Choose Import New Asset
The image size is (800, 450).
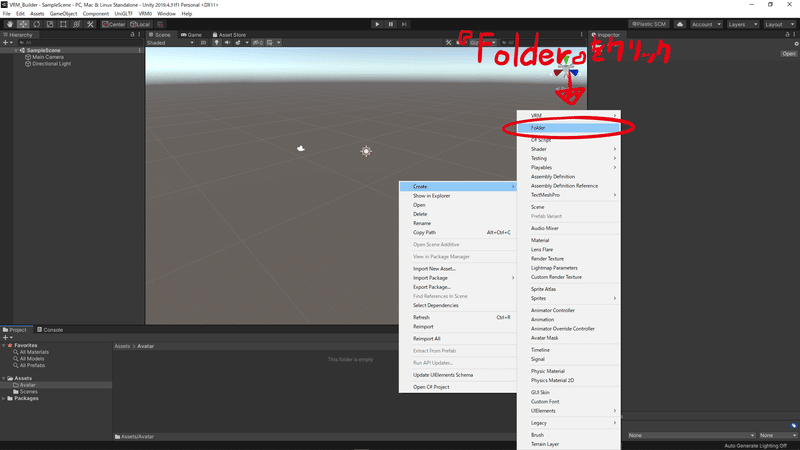tap(458, 269)
